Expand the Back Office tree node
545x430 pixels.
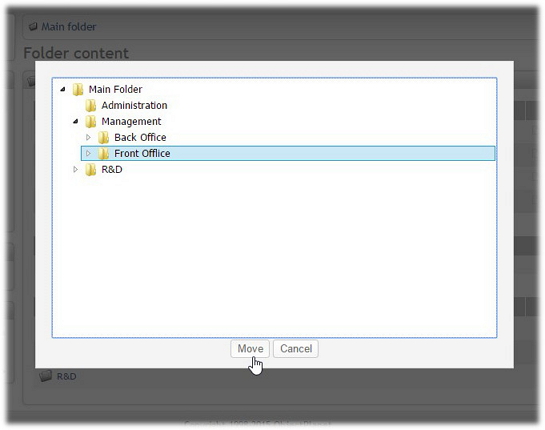click(88, 137)
